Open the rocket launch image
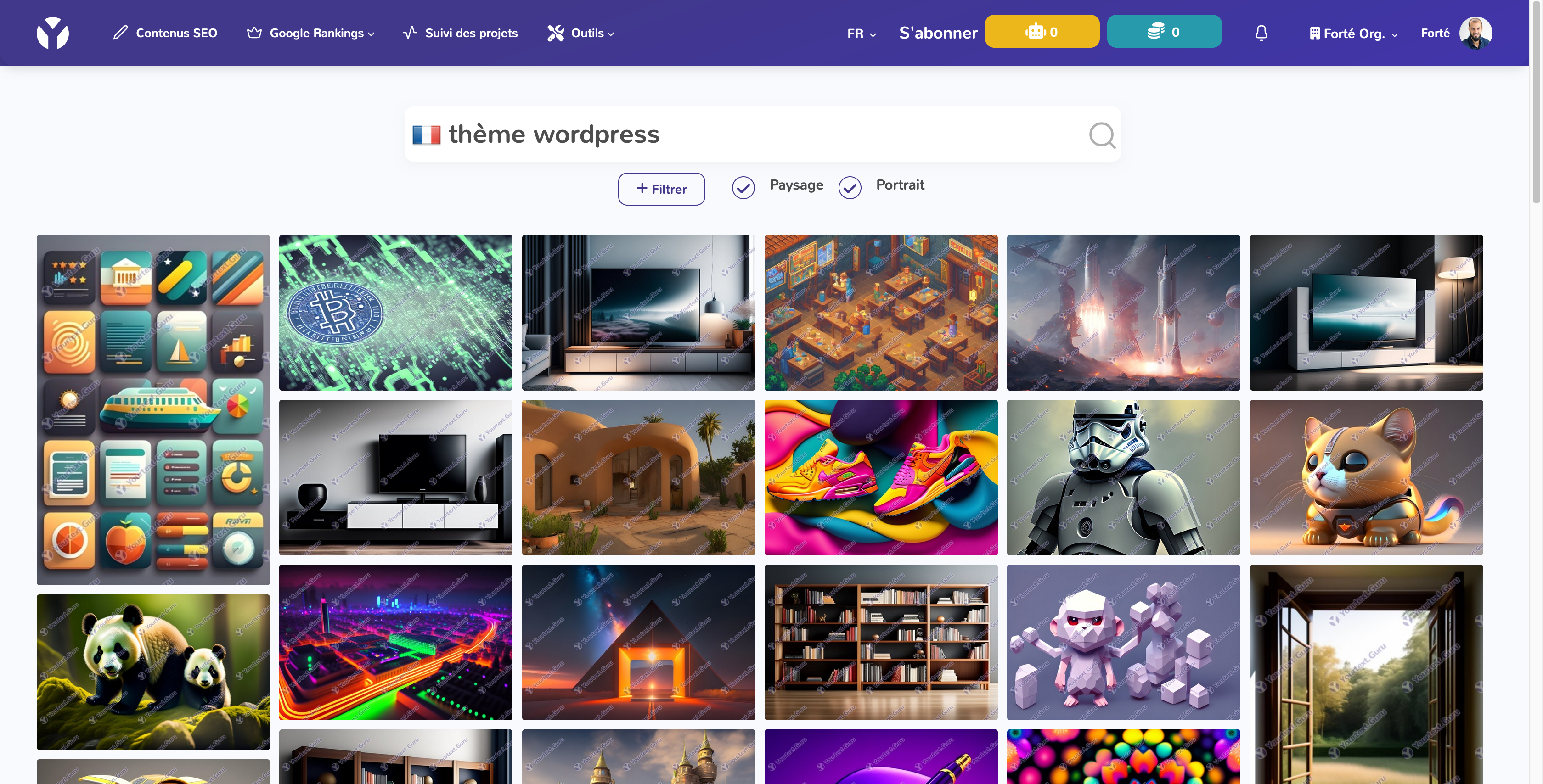 click(1124, 313)
